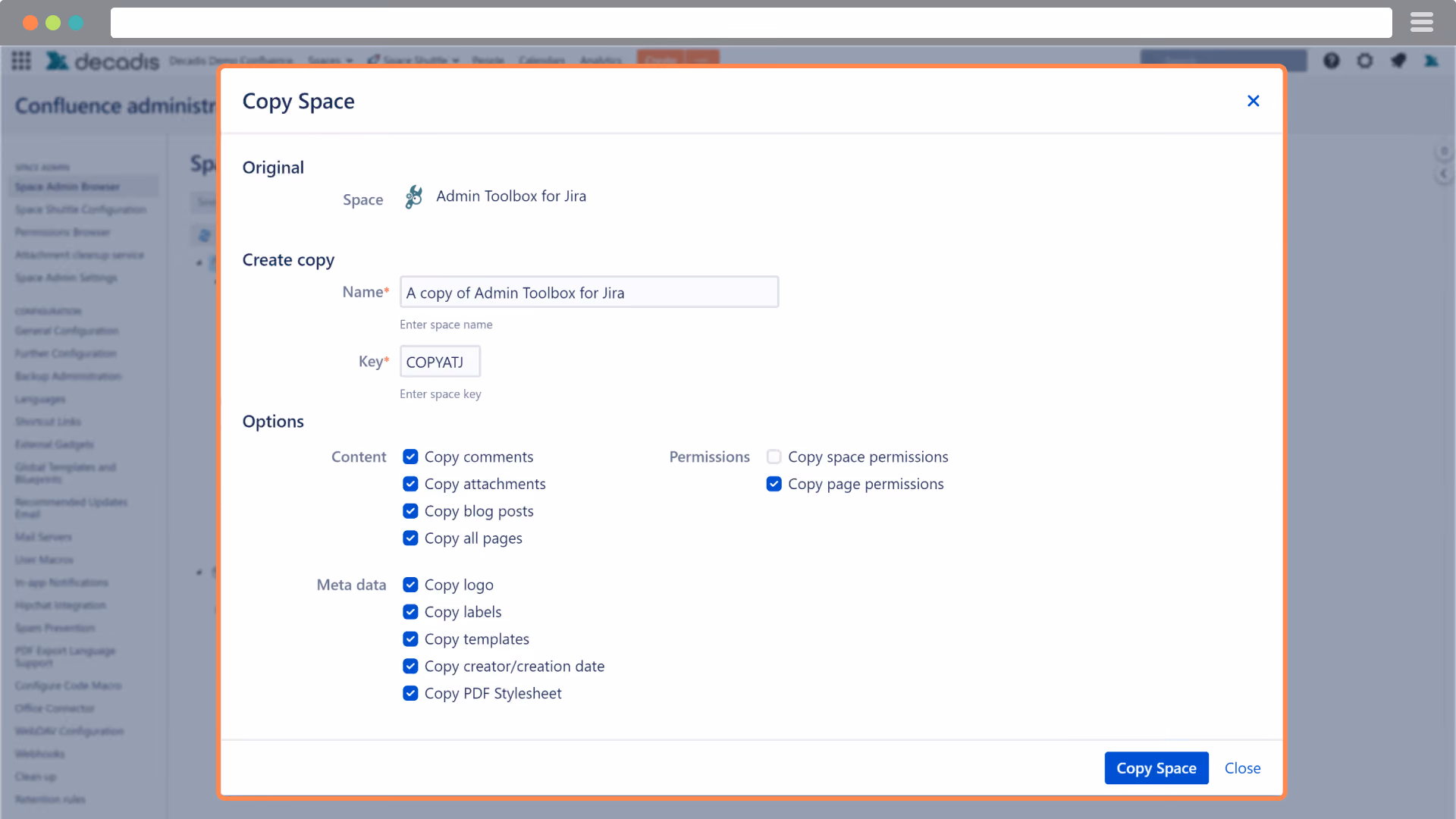Disable Copy labels option

click(410, 612)
